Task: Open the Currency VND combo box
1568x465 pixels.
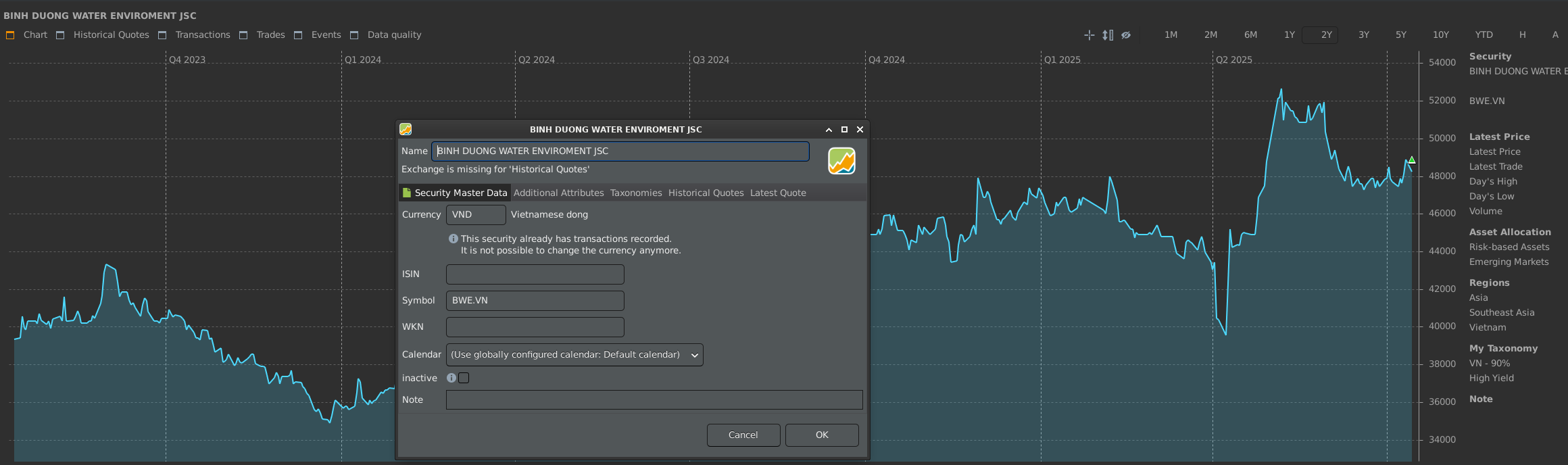Action: tap(476, 215)
